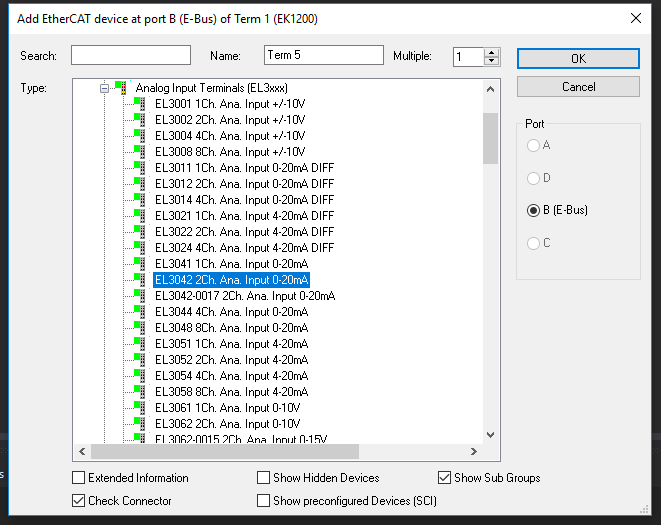Enable the Extended Information checkbox
Image resolution: width=661 pixels, height=525 pixels.
click(78, 478)
